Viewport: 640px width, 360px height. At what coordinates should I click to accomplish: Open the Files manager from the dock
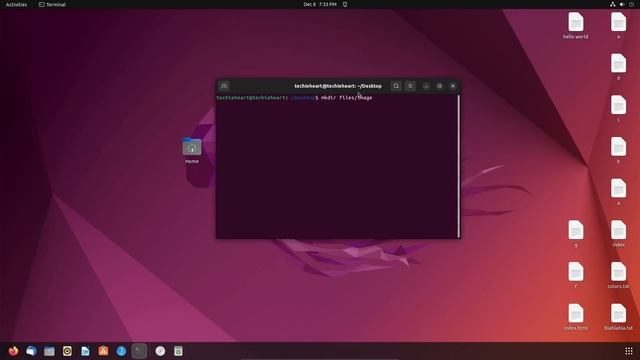point(49,351)
